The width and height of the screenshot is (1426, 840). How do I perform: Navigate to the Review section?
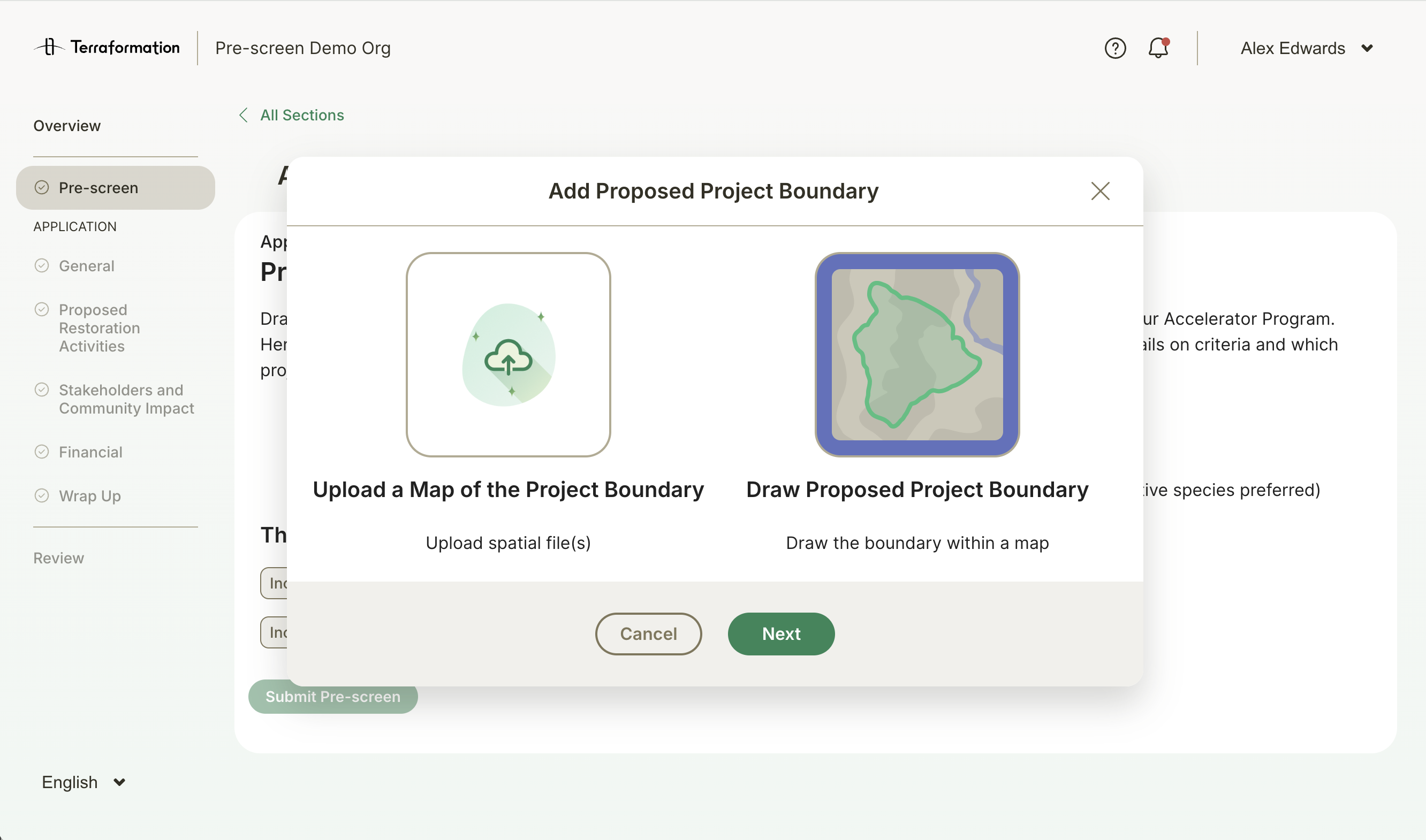(58, 558)
